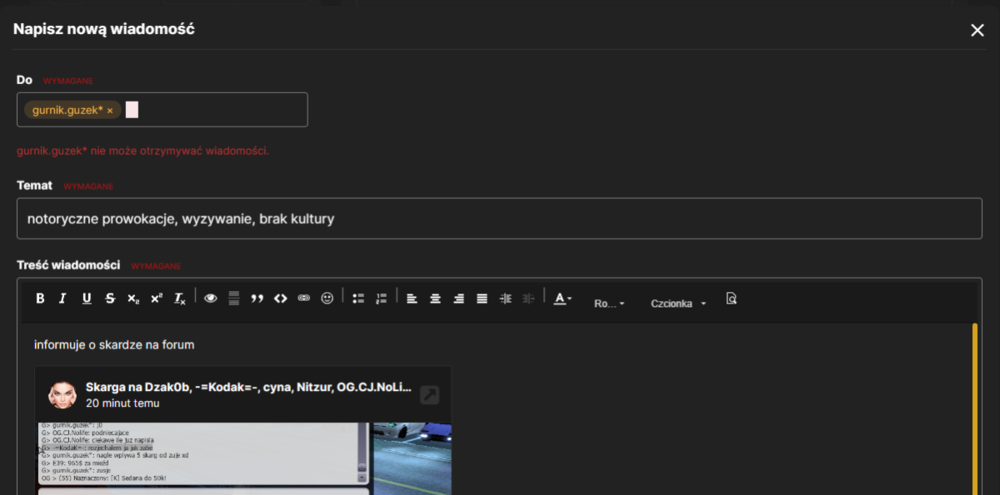Click the '20 minut temu' timestamp
The image size is (1000, 495).
pos(122,403)
